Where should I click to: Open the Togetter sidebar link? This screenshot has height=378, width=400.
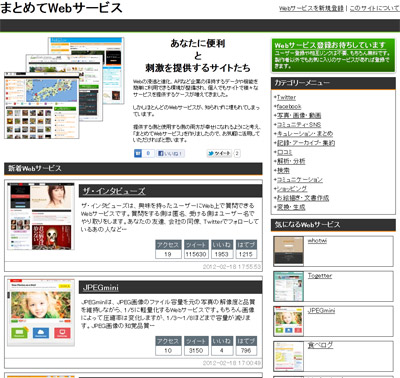coord(320,276)
